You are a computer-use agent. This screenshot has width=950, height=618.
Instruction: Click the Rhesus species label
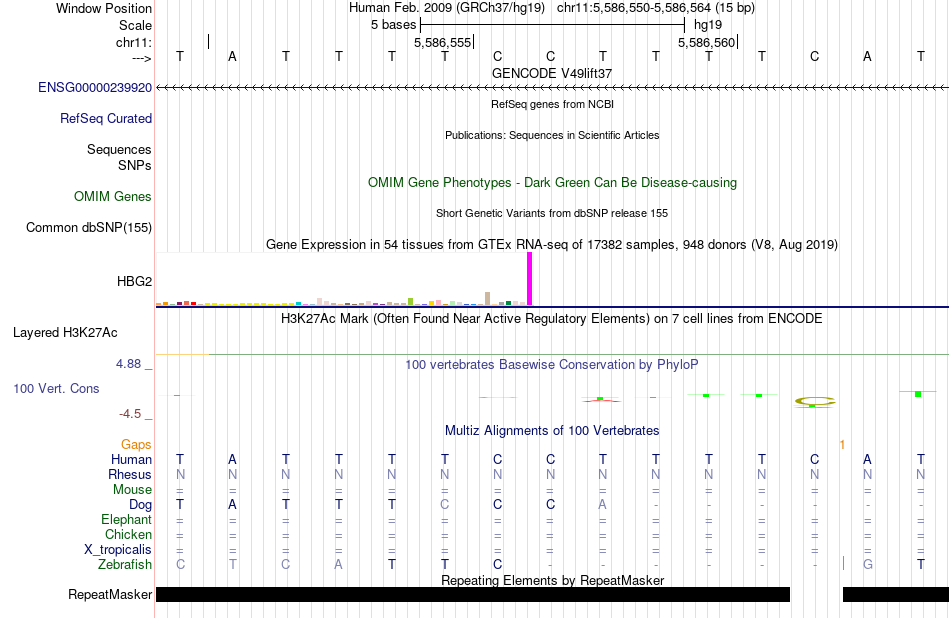pyautogui.click(x=130, y=474)
